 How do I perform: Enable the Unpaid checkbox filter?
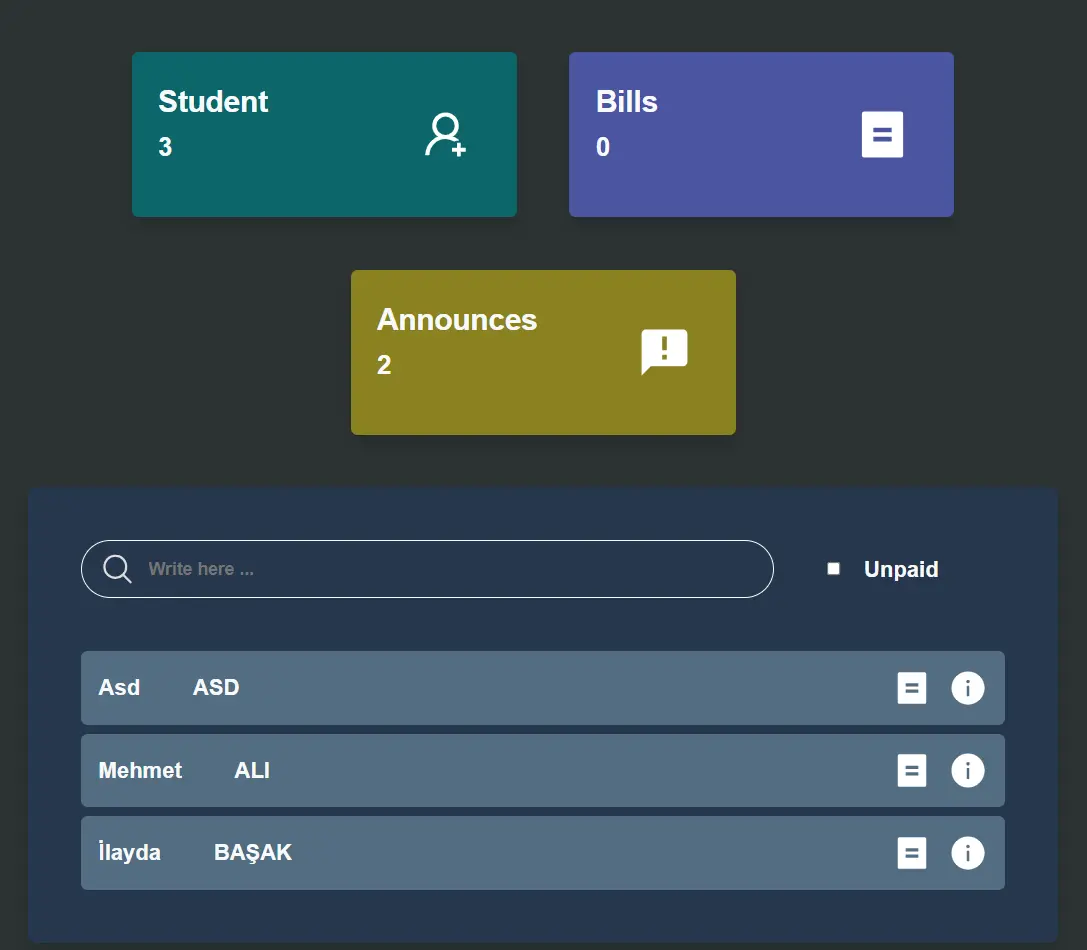pyautogui.click(x=833, y=569)
